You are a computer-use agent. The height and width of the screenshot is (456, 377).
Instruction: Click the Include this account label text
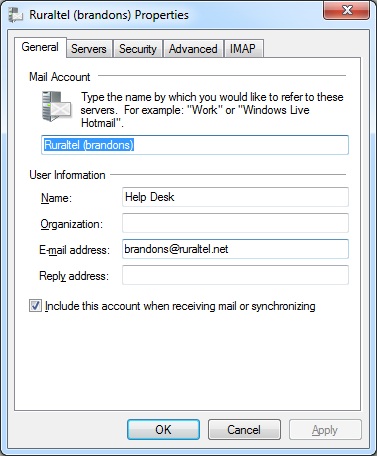pos(180,306)
